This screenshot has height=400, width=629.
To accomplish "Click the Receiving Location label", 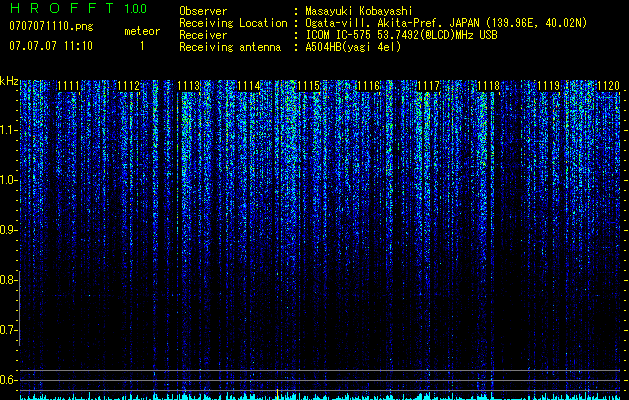I will [233, 23].
